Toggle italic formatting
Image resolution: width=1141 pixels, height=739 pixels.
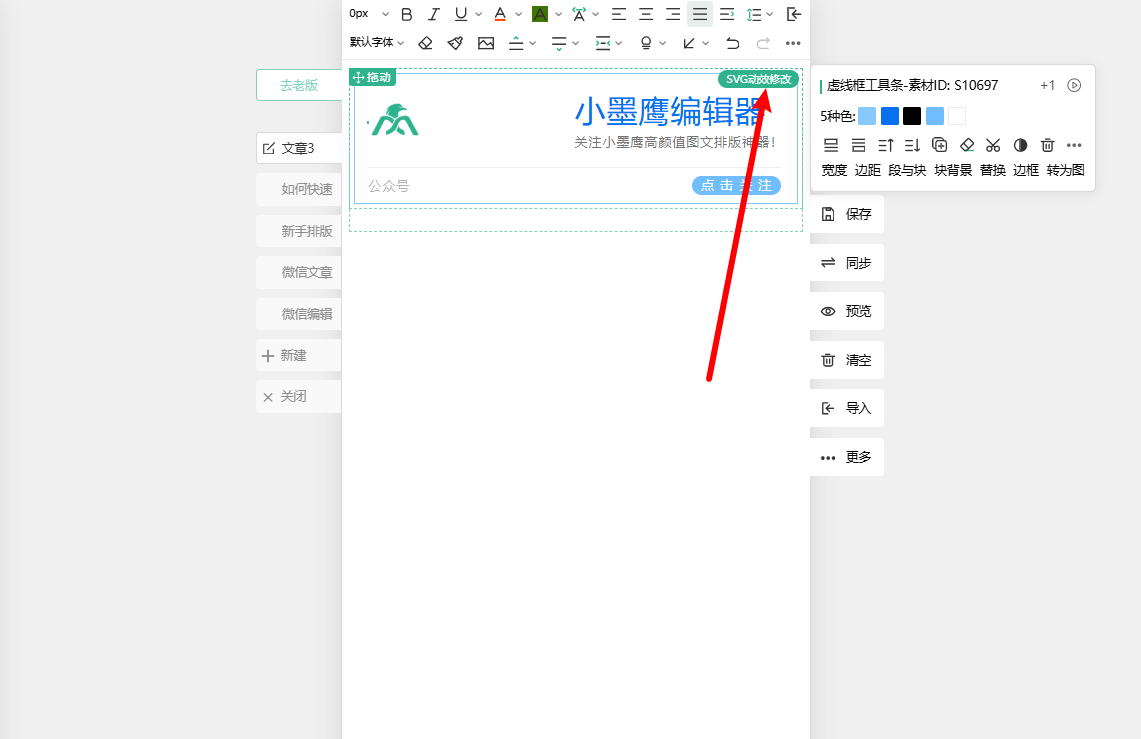433,14
